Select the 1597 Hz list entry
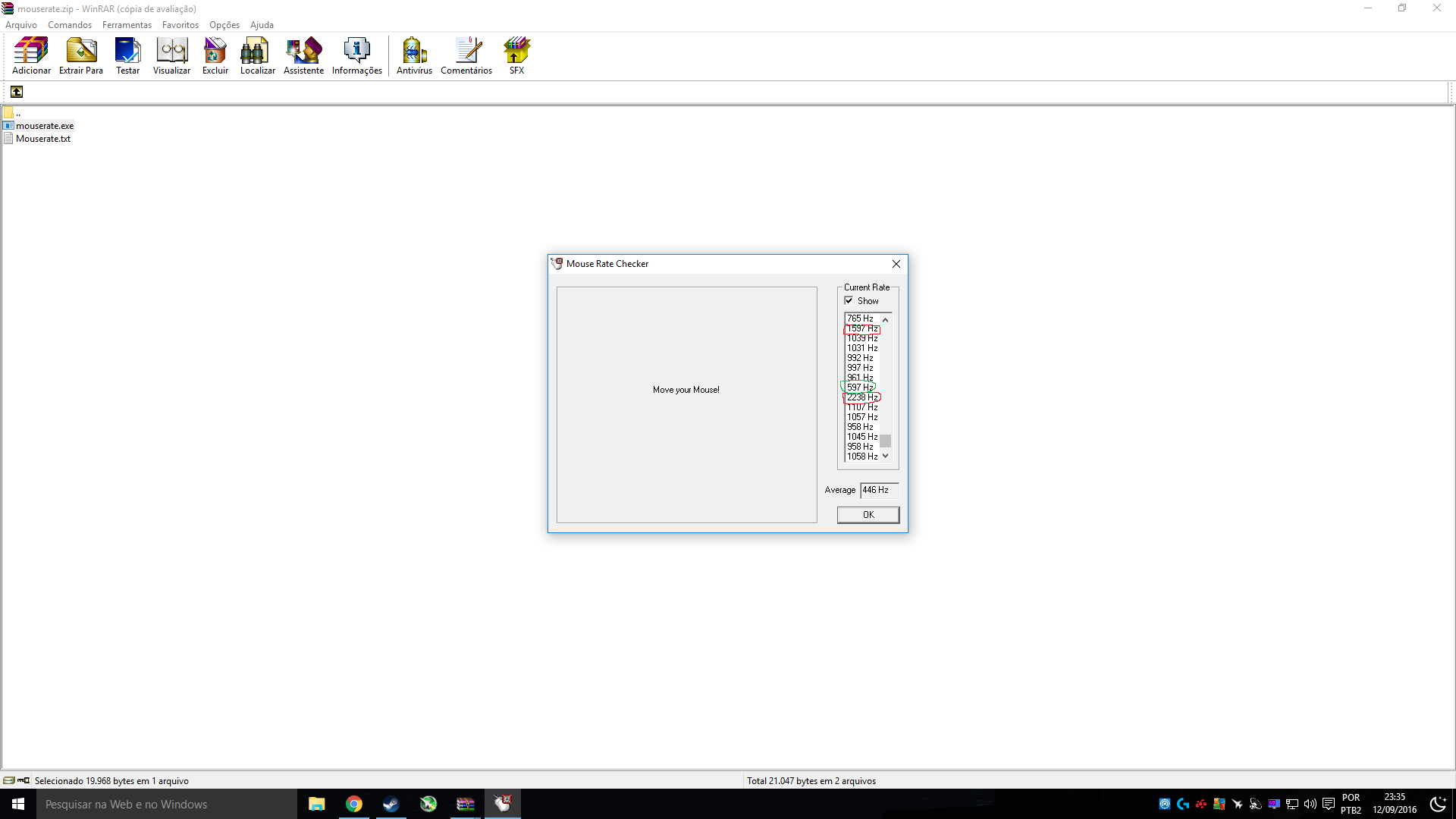The height and width of the screenshot is (819, 1456). (862, 328)
